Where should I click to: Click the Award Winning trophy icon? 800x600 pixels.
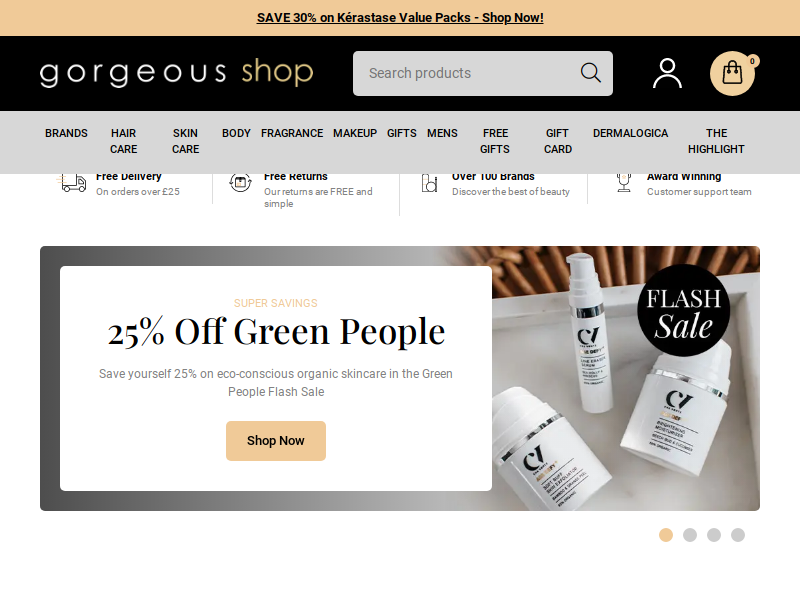click(623, 183)
